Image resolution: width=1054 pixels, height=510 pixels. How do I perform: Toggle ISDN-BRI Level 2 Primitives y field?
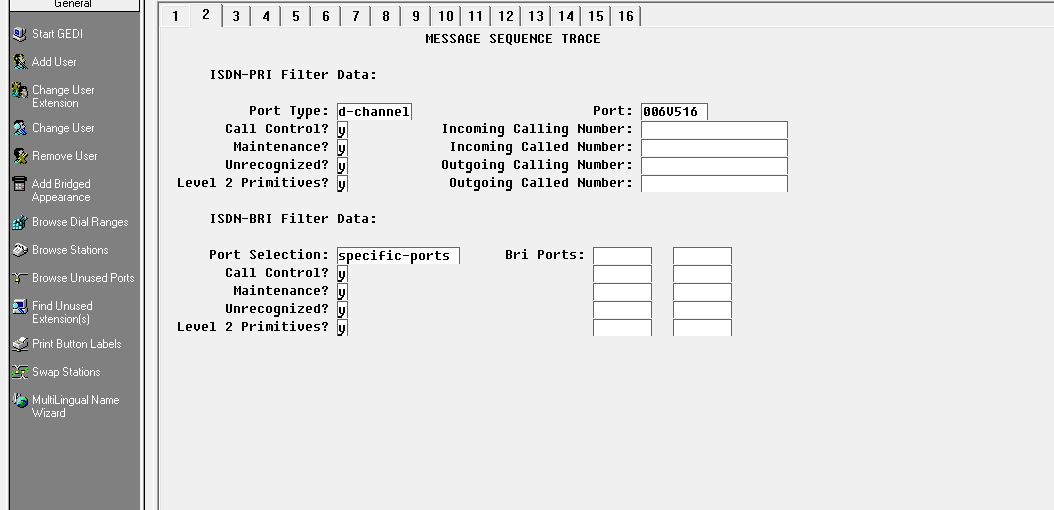(342, 327)
